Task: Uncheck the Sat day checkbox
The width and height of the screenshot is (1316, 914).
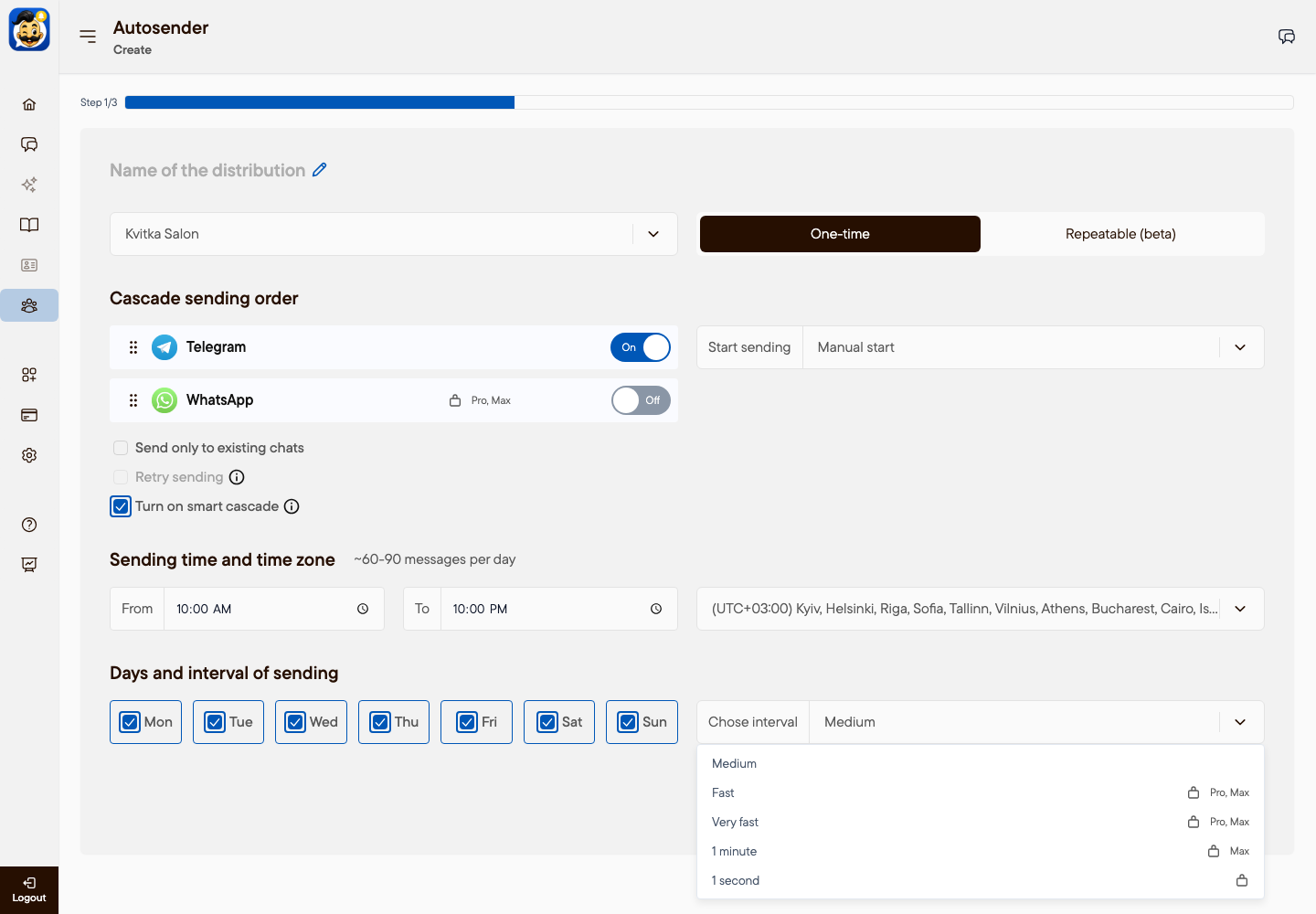Action: coord(547,722)
